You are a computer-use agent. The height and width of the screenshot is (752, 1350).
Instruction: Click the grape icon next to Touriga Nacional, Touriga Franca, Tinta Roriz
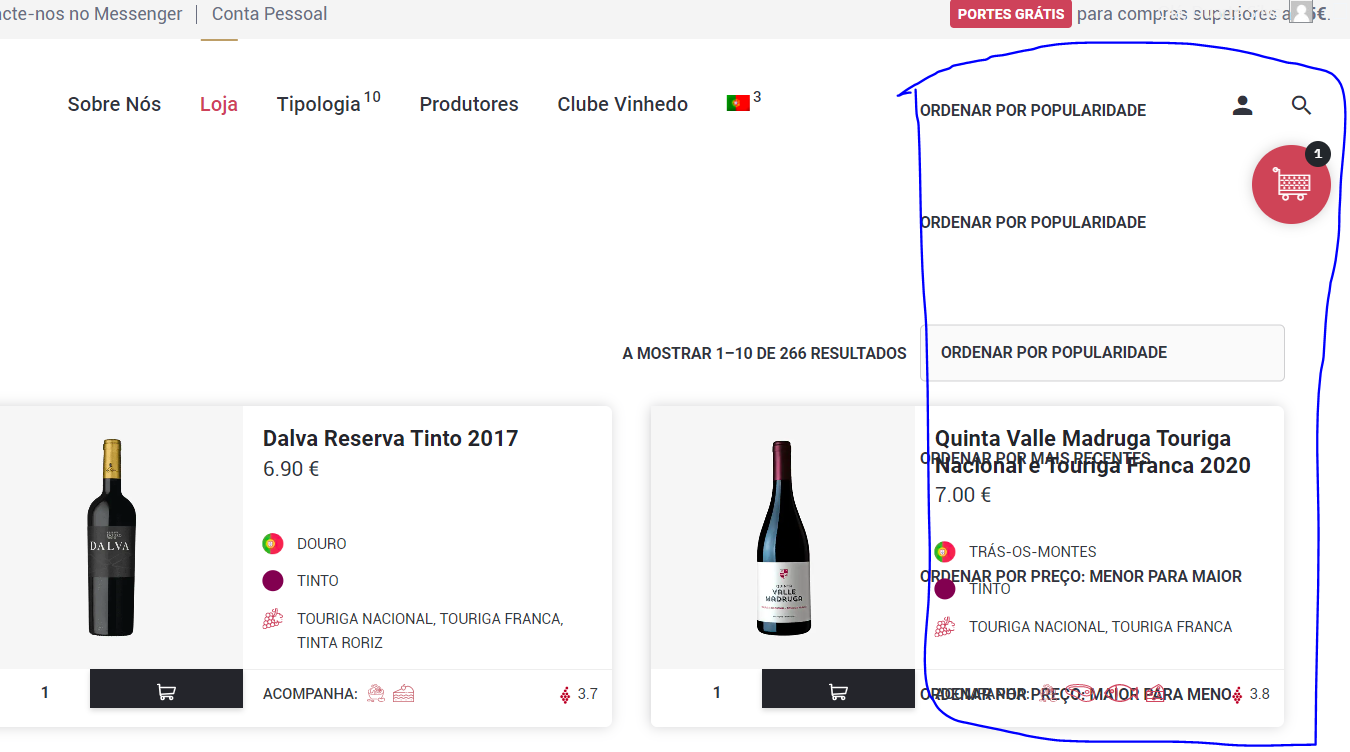(273, 619)
